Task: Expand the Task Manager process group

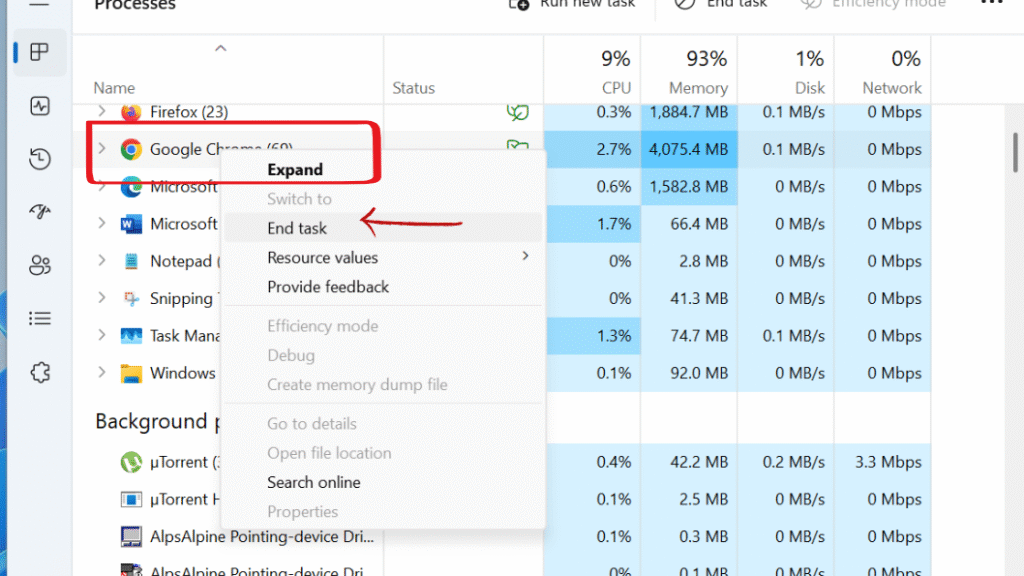Action: (102, 335)
